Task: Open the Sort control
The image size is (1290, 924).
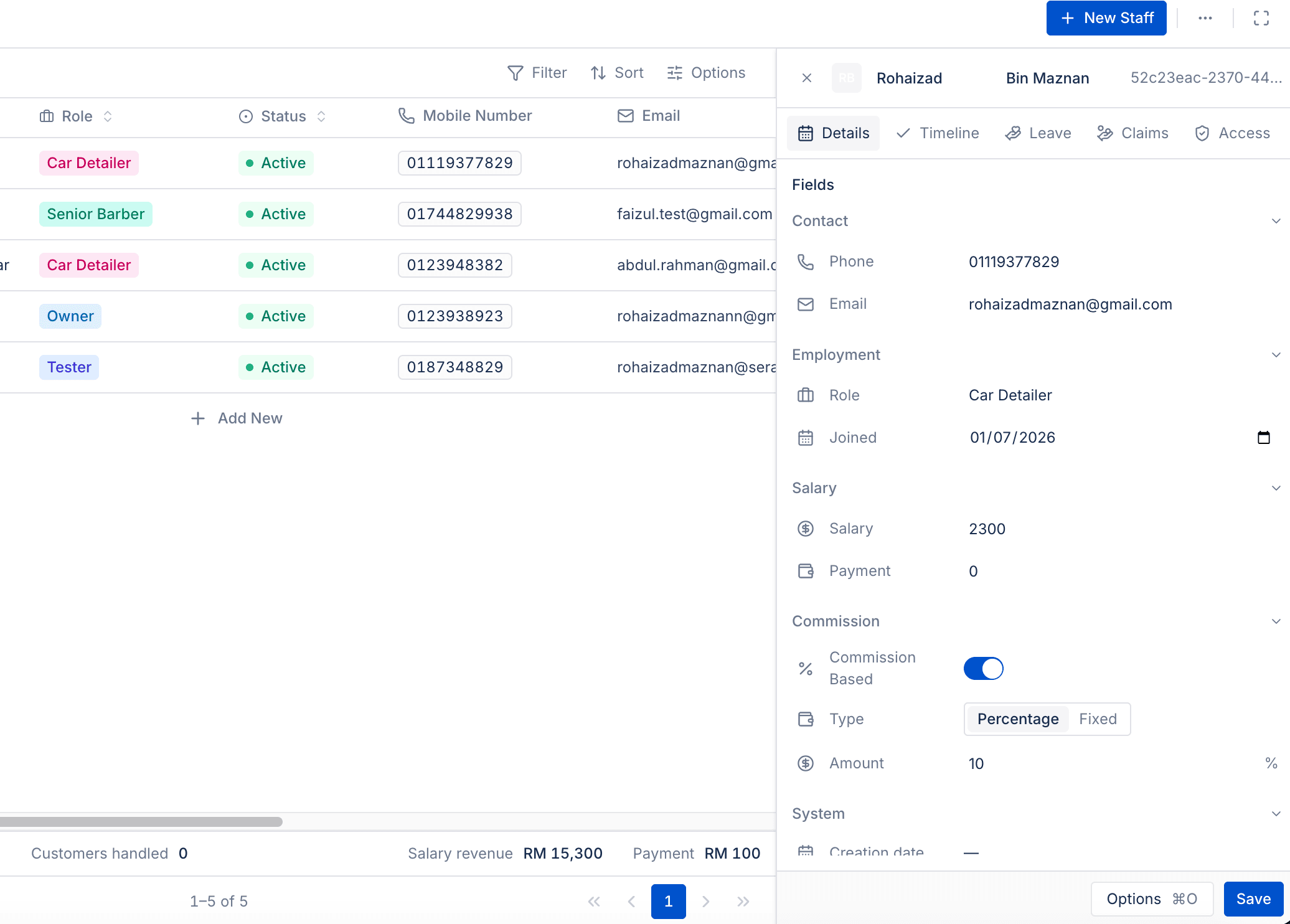Action: pos(617,73)
